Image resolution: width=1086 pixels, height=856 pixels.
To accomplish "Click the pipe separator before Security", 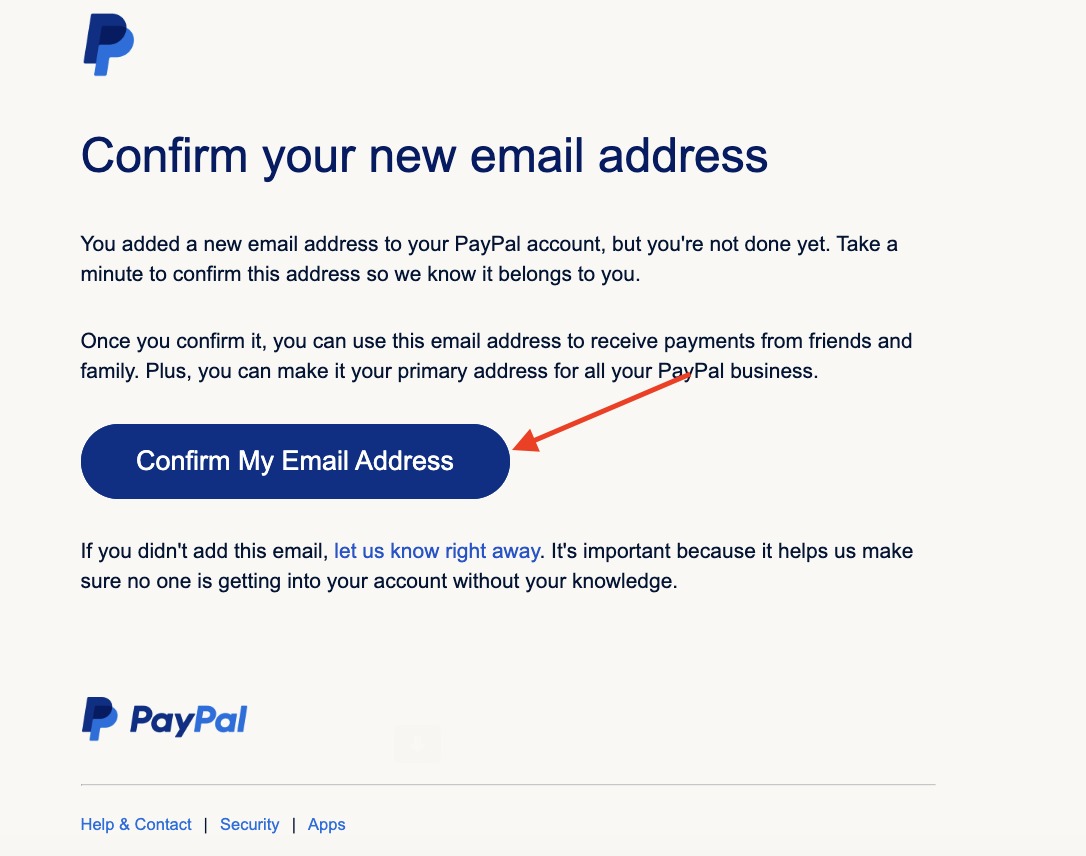I will click(206, 825).
